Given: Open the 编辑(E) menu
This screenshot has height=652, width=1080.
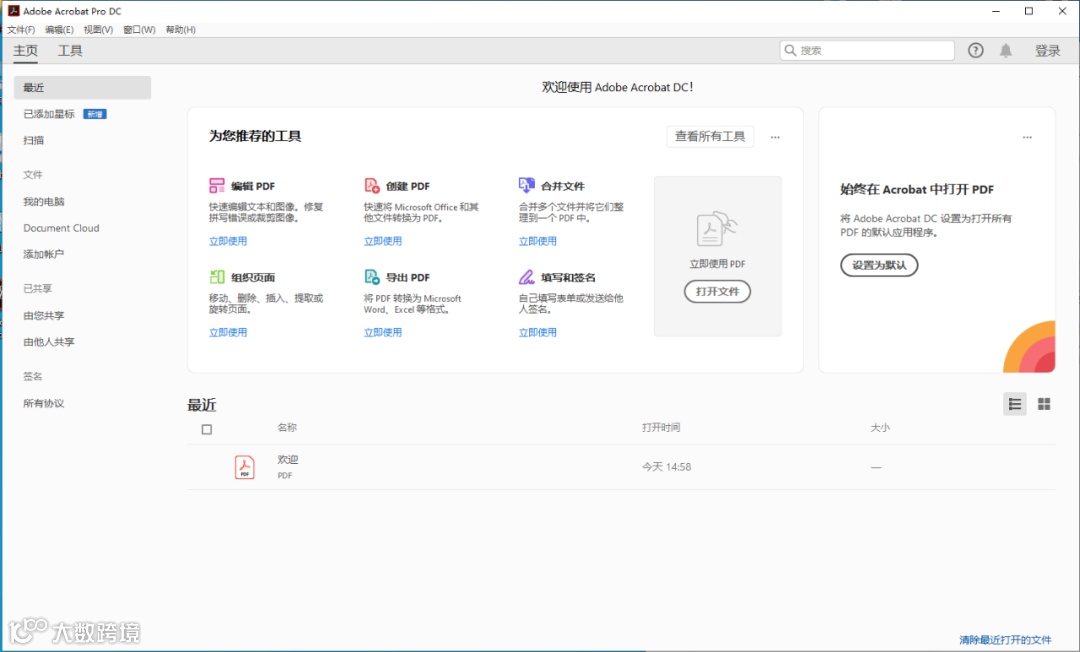Looking at the screenshot, I should tap(59, 30).
